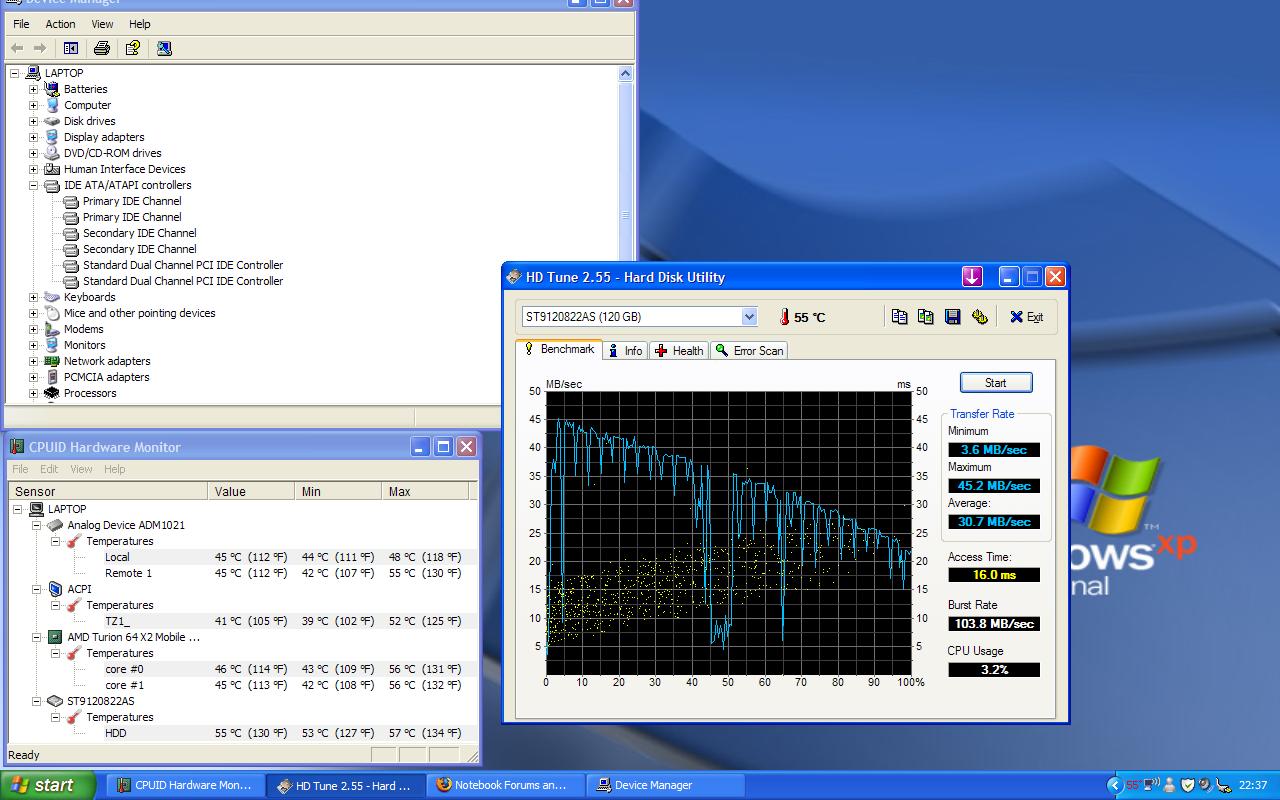Viewport: 1280px width, 800px height.
Task: Click the Print icon in Device Manager toolbar
Action: coord(101,48)
